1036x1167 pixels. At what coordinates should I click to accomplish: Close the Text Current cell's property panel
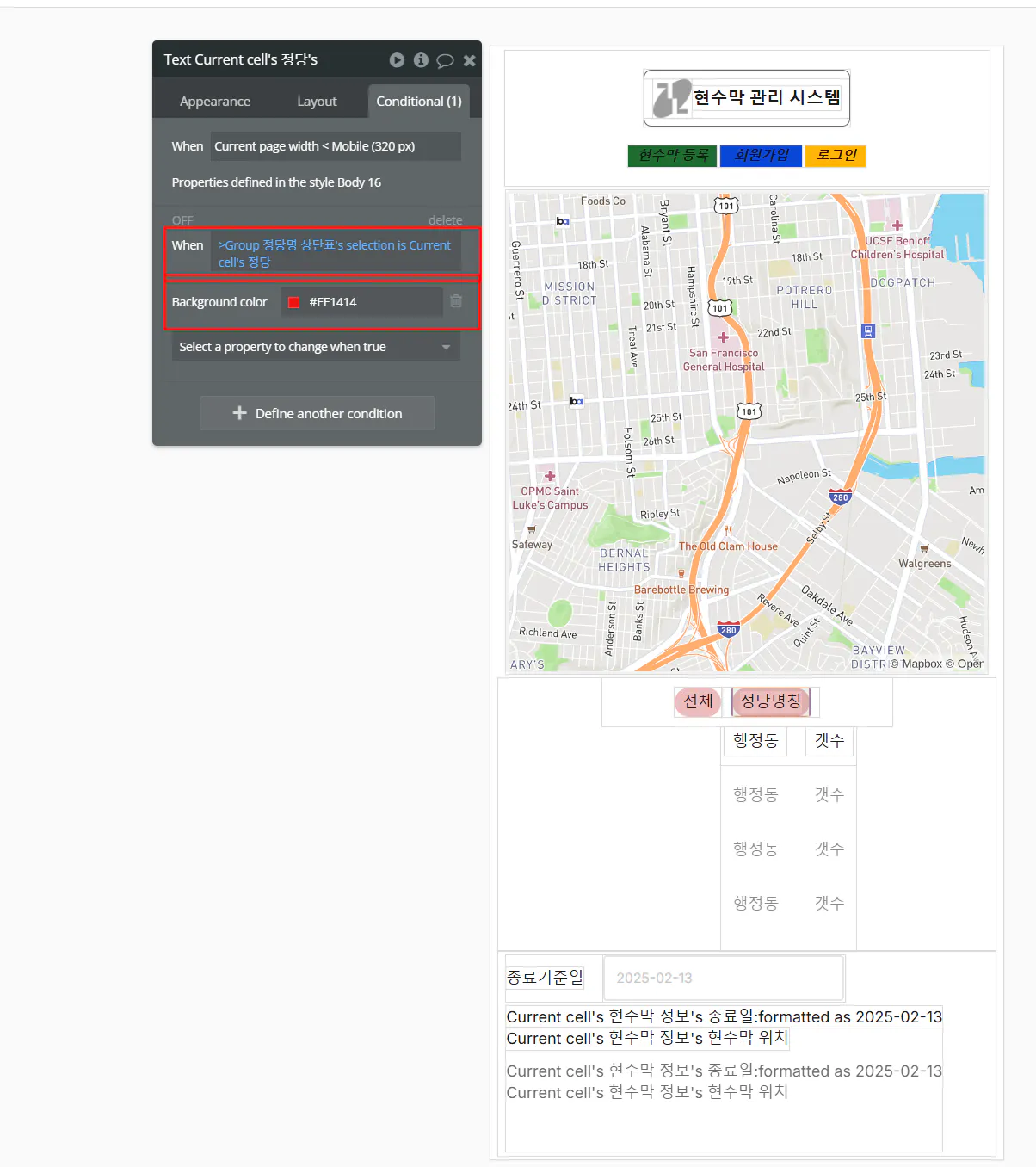[x=469, y=60]
